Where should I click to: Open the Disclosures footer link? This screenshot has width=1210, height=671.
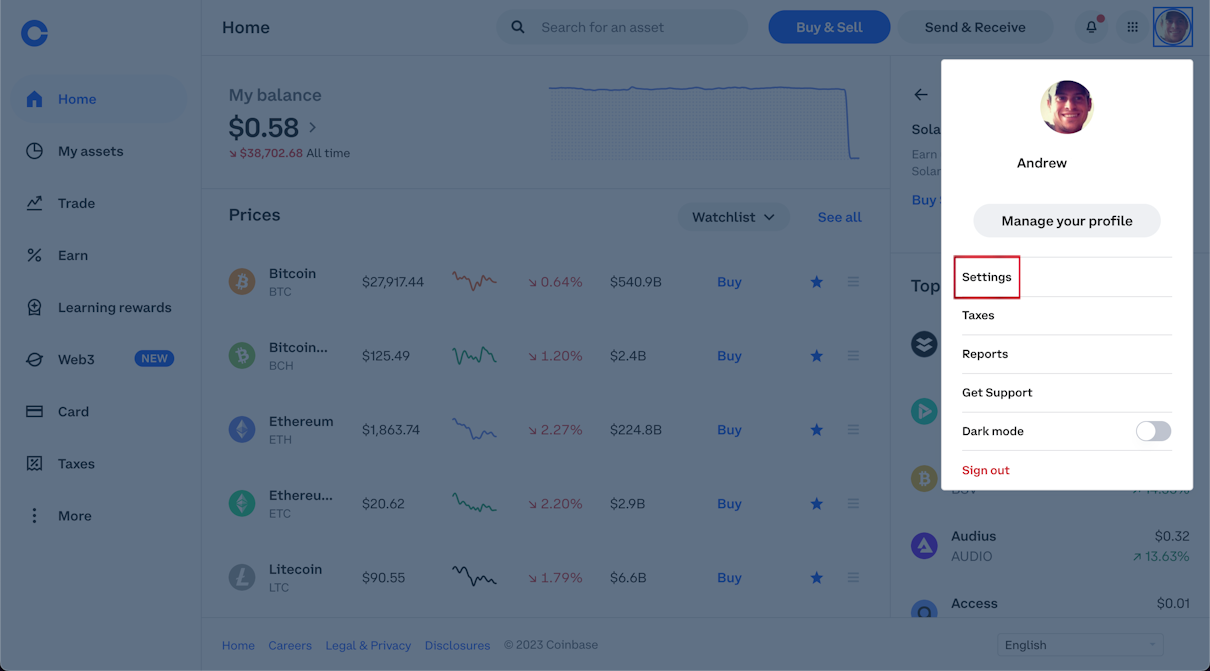457,645
